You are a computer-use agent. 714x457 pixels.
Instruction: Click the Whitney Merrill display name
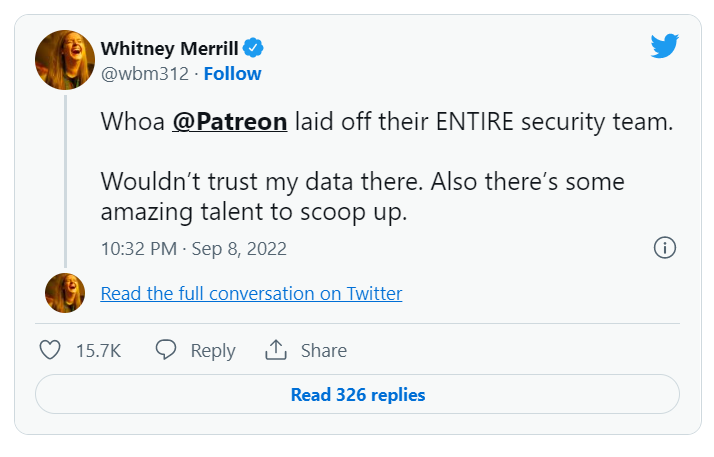(x=170, y=48)
